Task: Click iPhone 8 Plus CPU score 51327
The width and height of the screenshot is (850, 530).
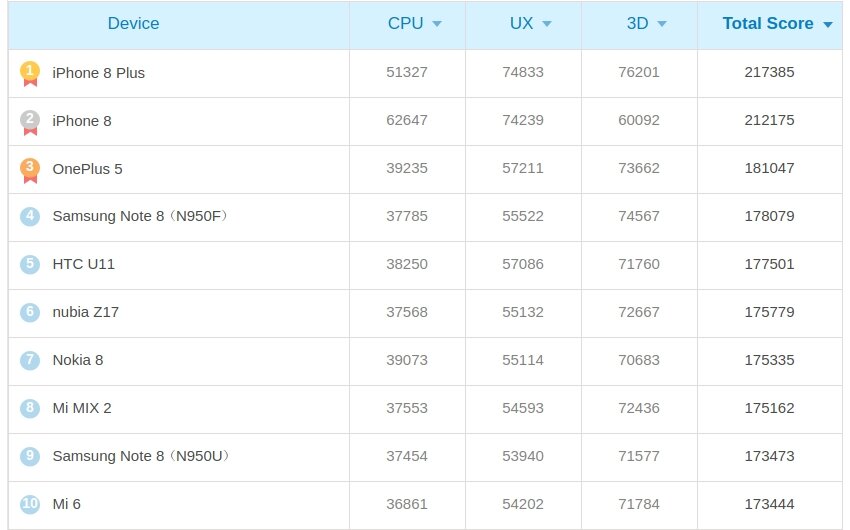Action: tap(407, 72)
